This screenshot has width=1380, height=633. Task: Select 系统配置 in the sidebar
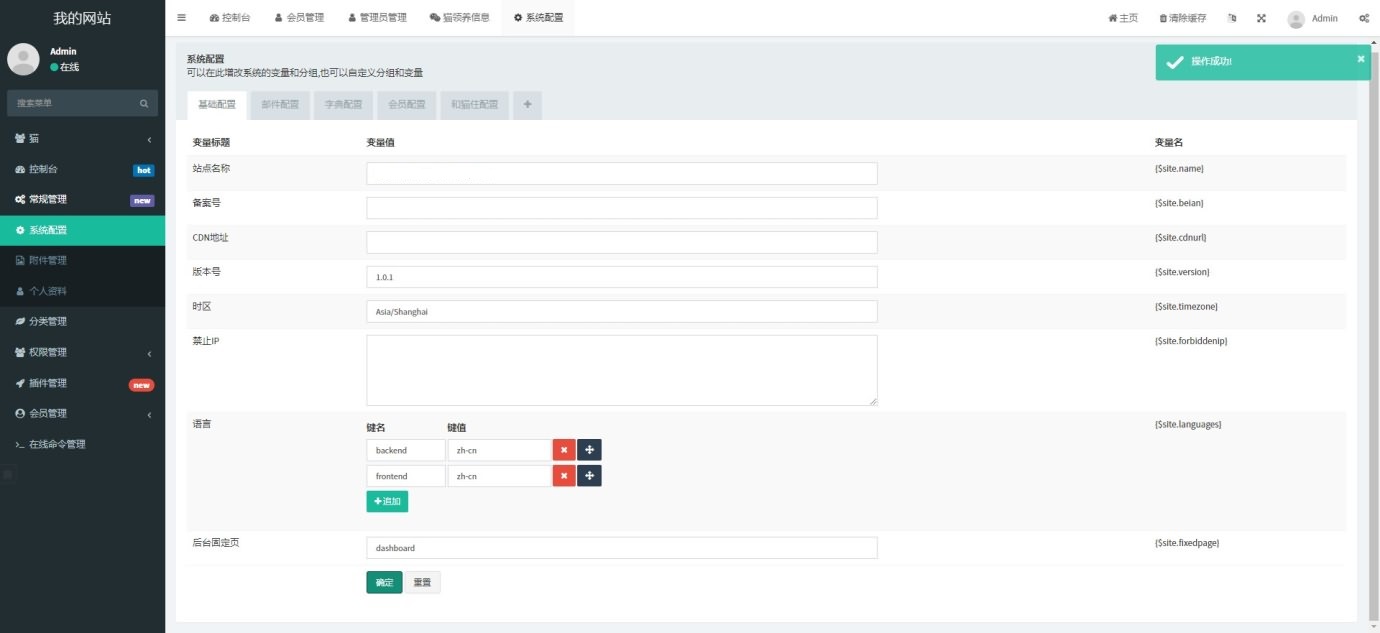tap(82, 230)
